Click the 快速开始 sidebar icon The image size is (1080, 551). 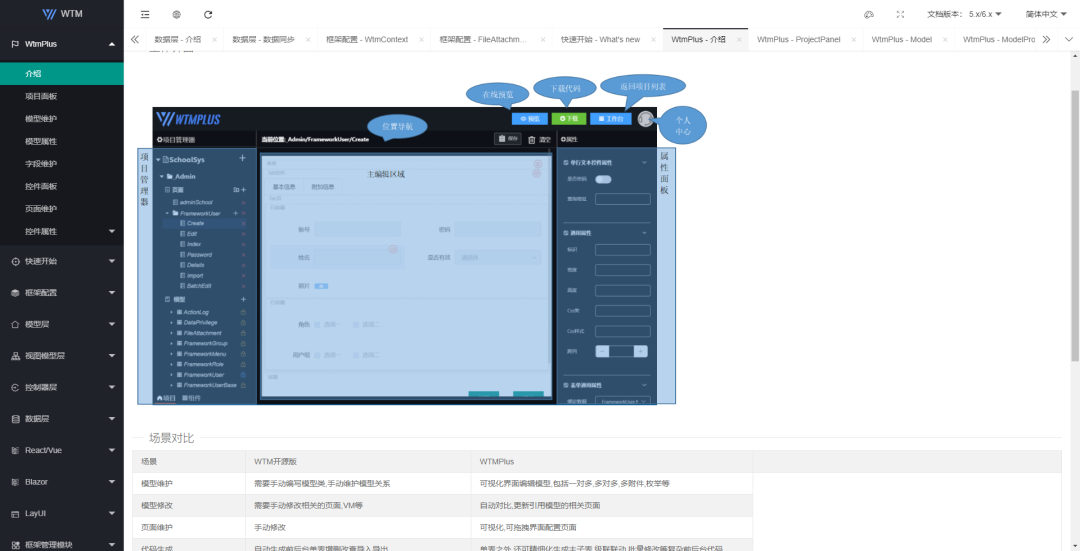coord(15,262)
